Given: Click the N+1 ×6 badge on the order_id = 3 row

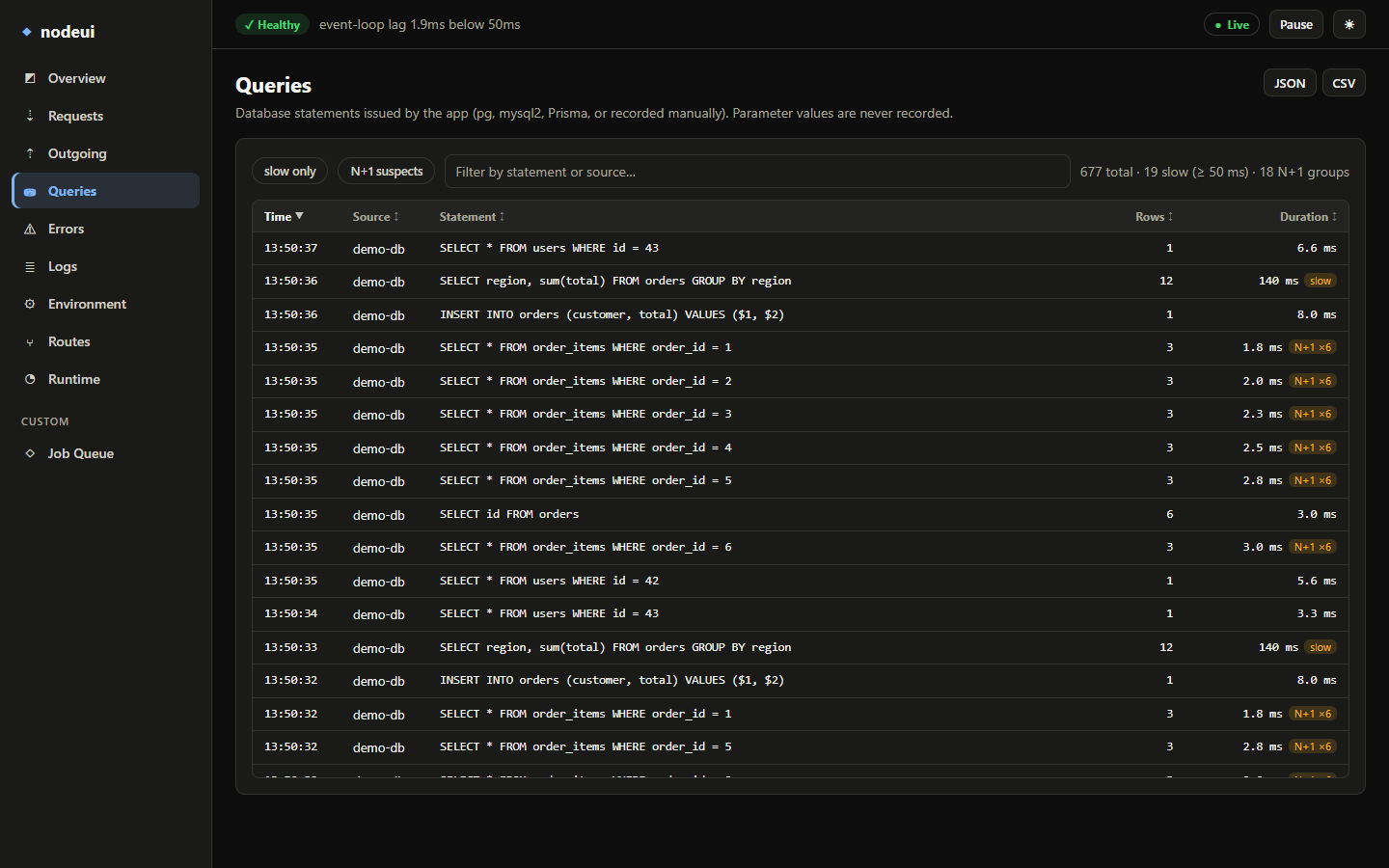Looking at the screenshot, I should click(1313, 414).
